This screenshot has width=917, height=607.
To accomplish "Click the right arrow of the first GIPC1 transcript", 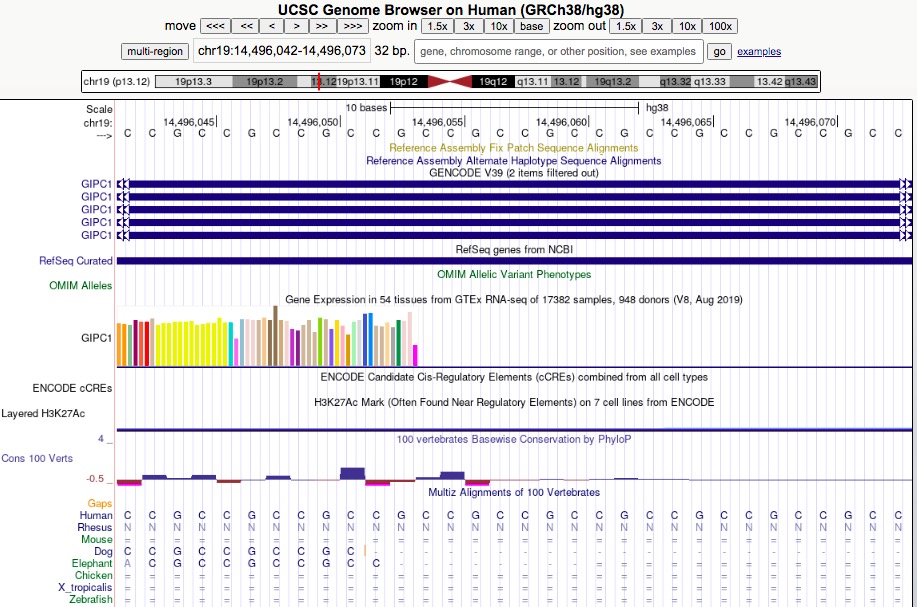I will click(906, 184).
